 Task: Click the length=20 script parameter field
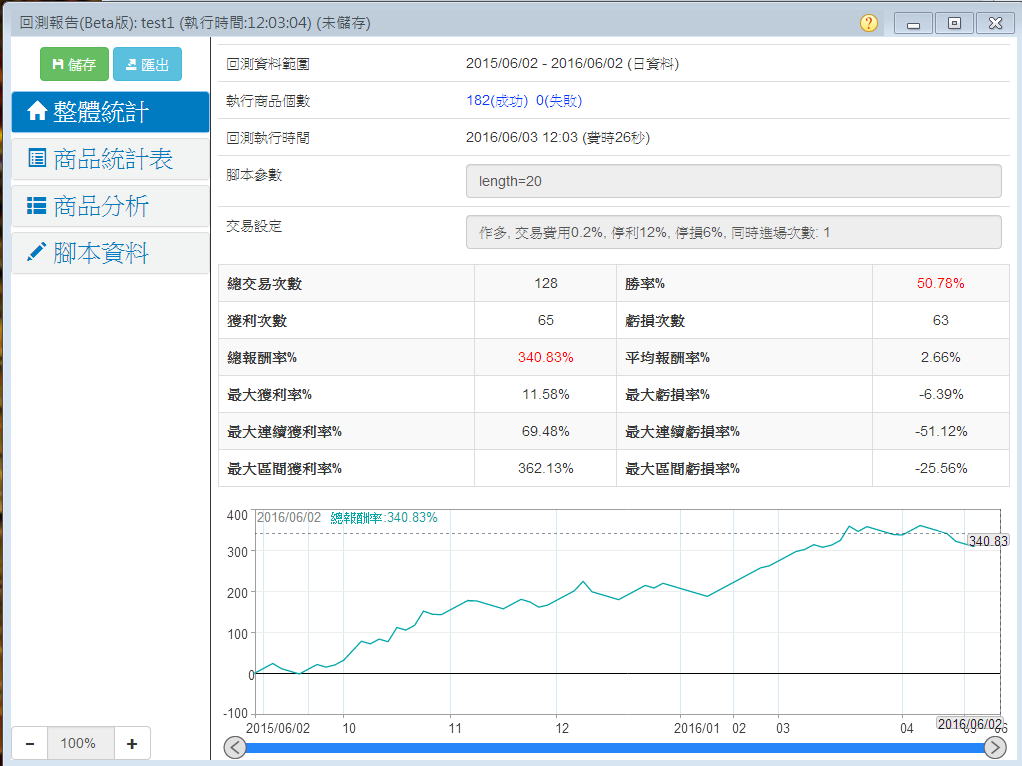(733, 182)
